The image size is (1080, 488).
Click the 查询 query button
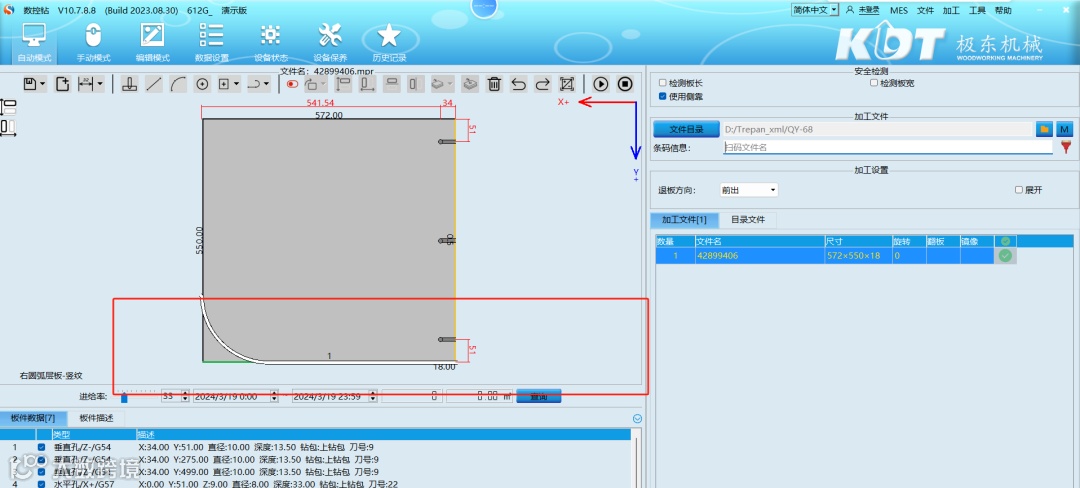coord(538,396)
